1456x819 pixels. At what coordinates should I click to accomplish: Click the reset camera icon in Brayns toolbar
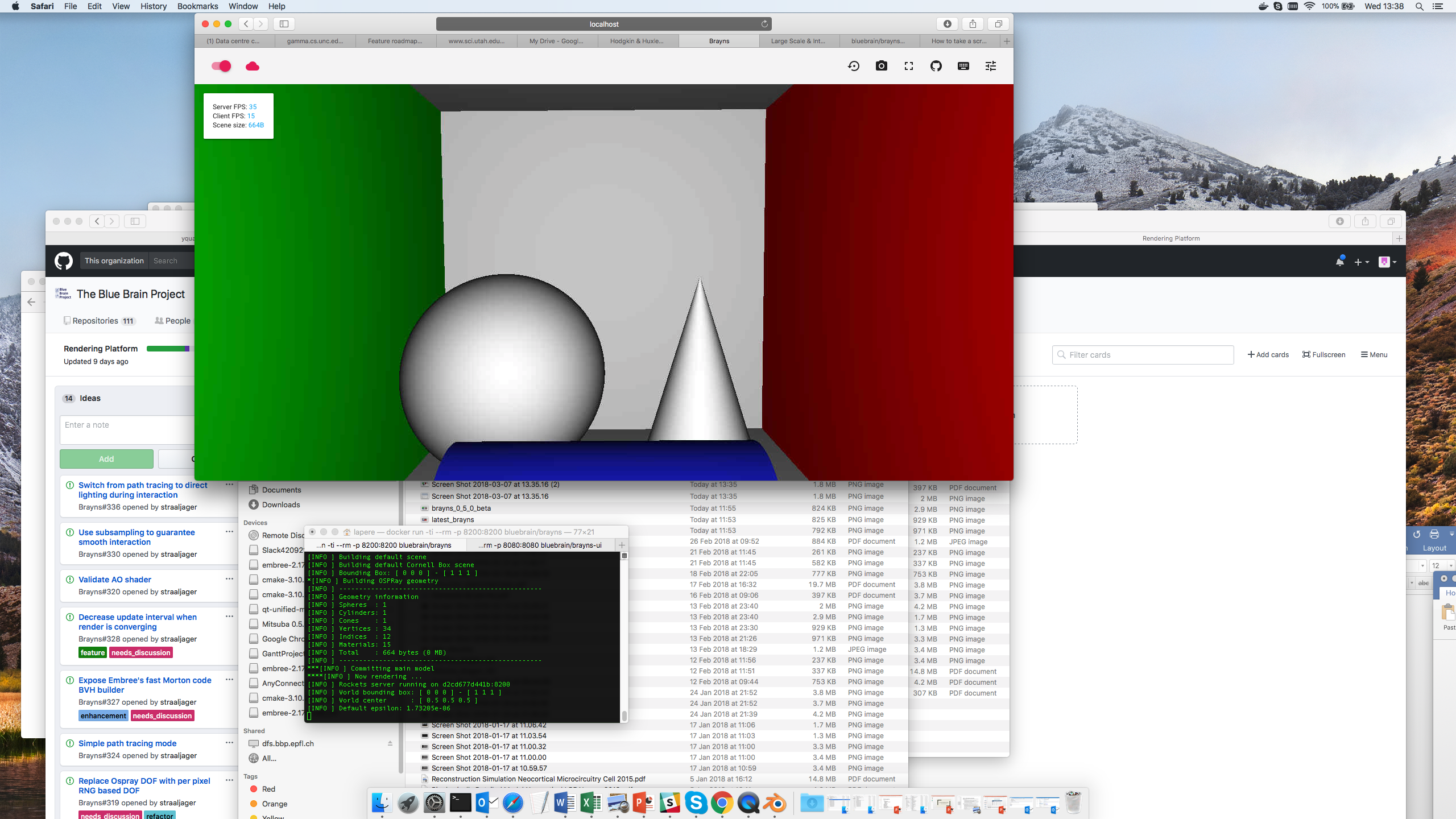click(854, 66)
